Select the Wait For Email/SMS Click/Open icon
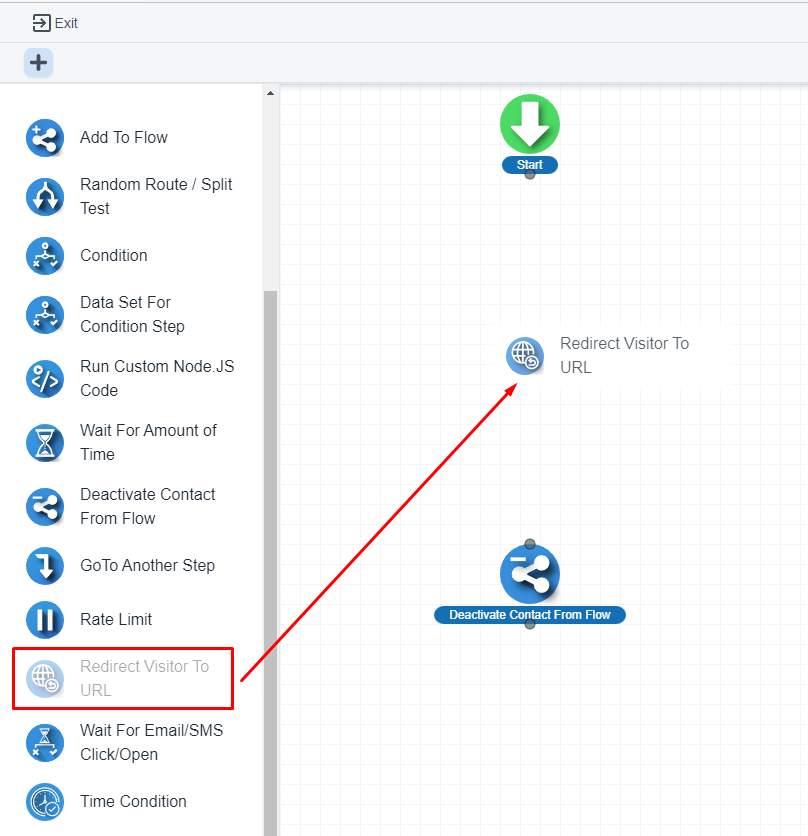The width and height of the screenshot is (808, 836). 45,743
